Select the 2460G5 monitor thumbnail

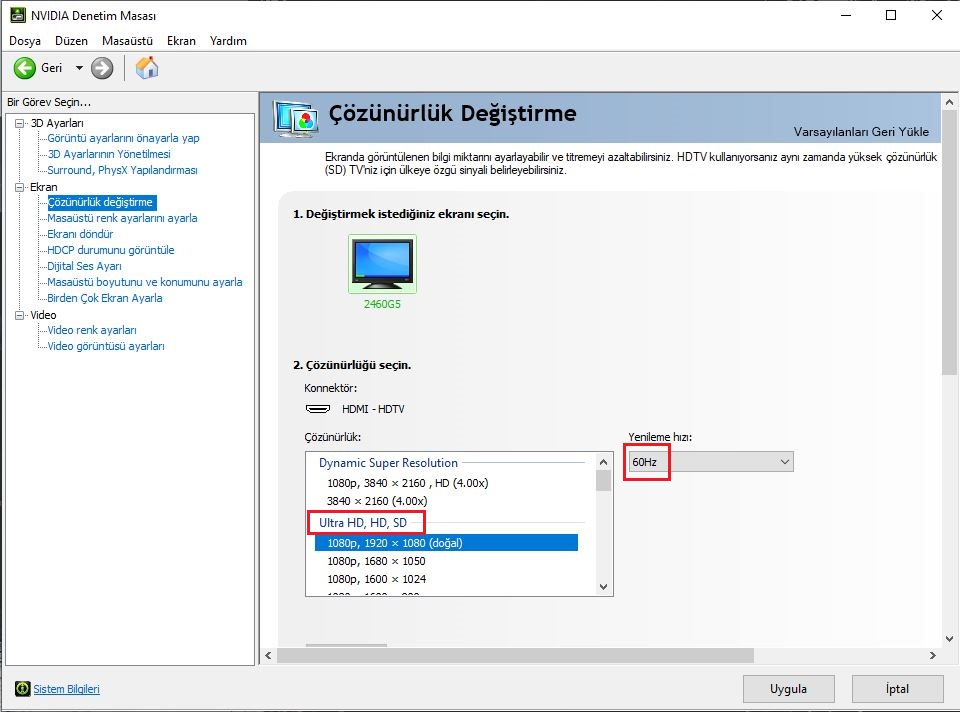click(x=383, y=264)
